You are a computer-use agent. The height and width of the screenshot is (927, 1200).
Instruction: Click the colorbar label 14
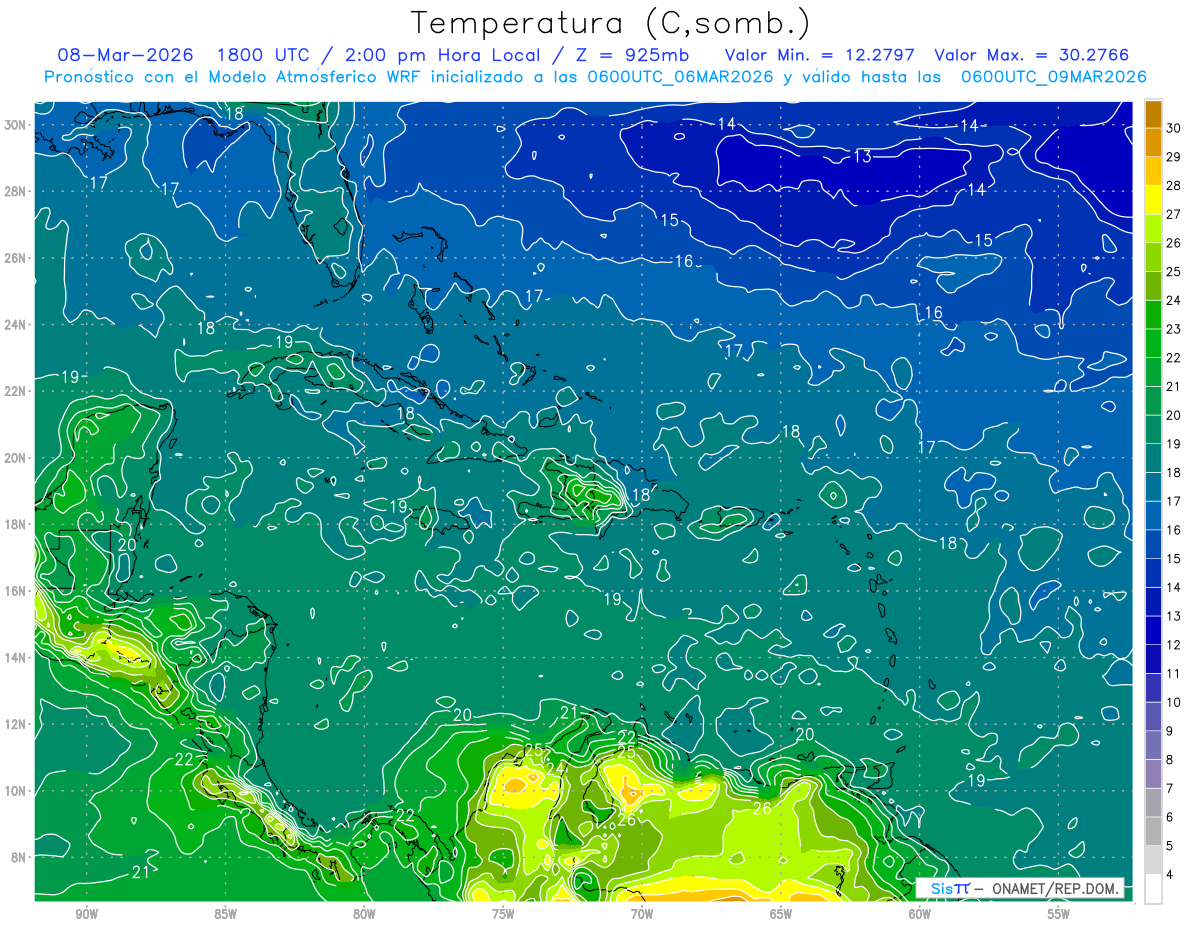coord(1174,587)
